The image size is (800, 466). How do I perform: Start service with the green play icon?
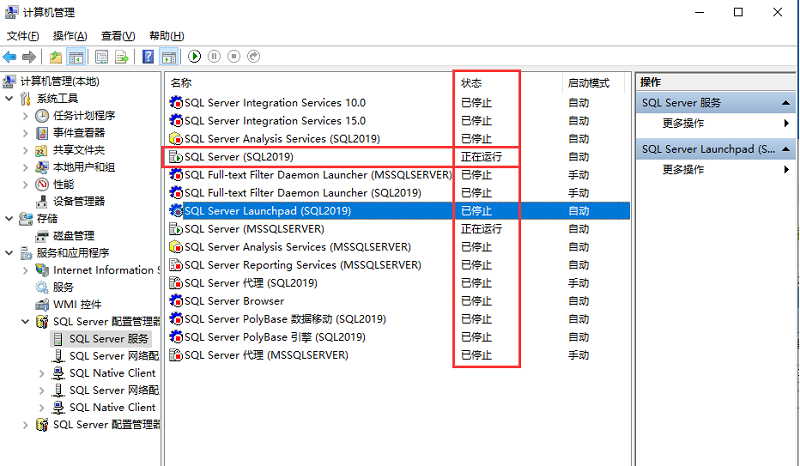tap(194, 56)
